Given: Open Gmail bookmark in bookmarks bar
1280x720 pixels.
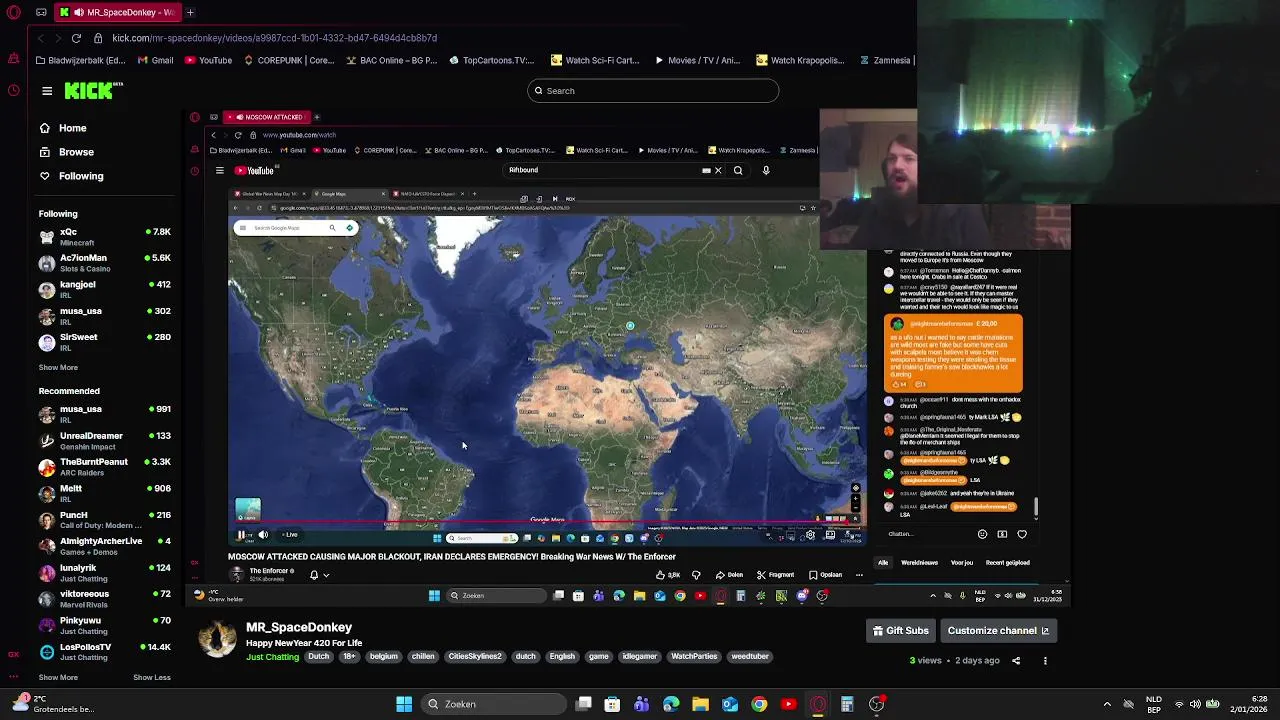Looking at the screenshot, I should (155, 60).
